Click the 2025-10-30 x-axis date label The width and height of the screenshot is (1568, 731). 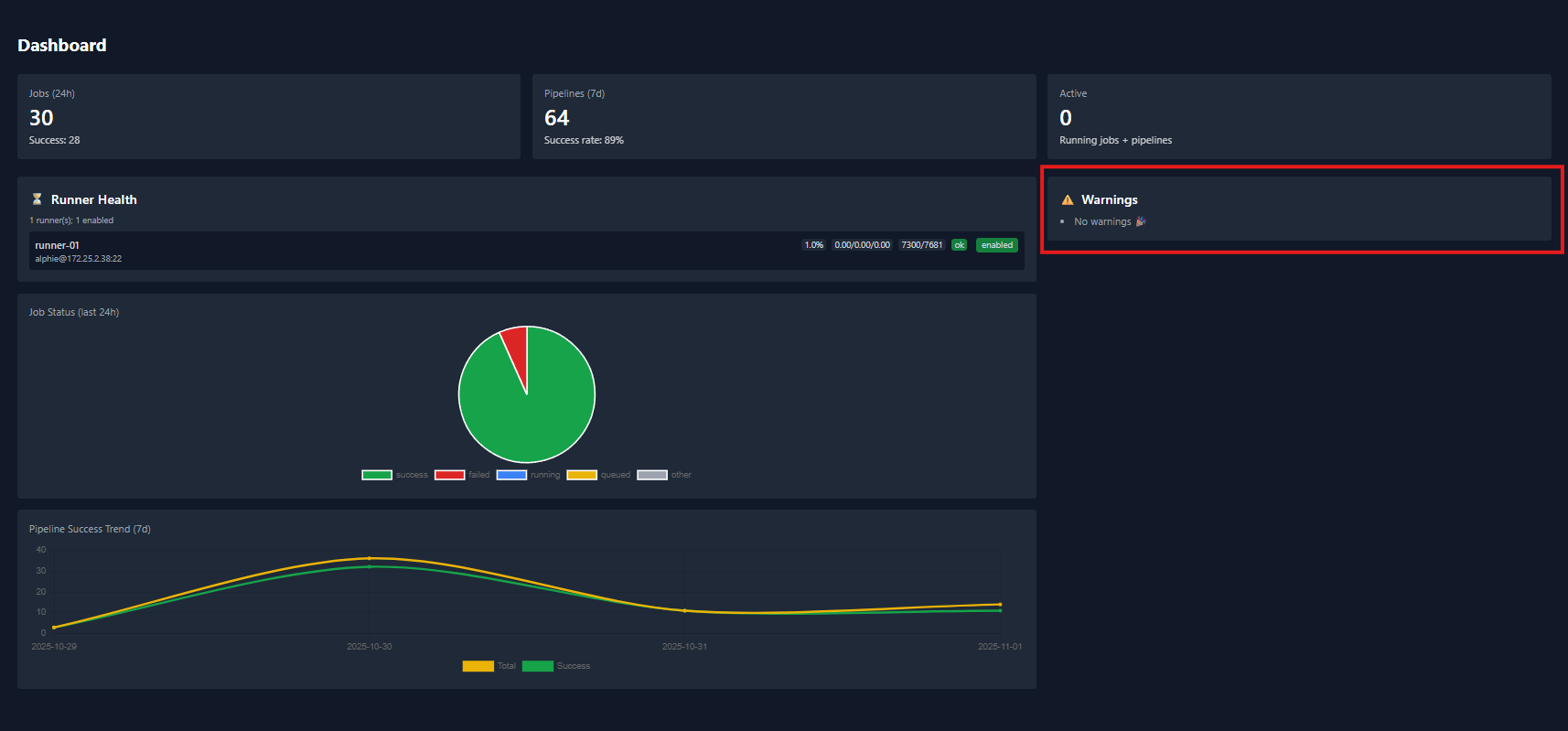370,646
